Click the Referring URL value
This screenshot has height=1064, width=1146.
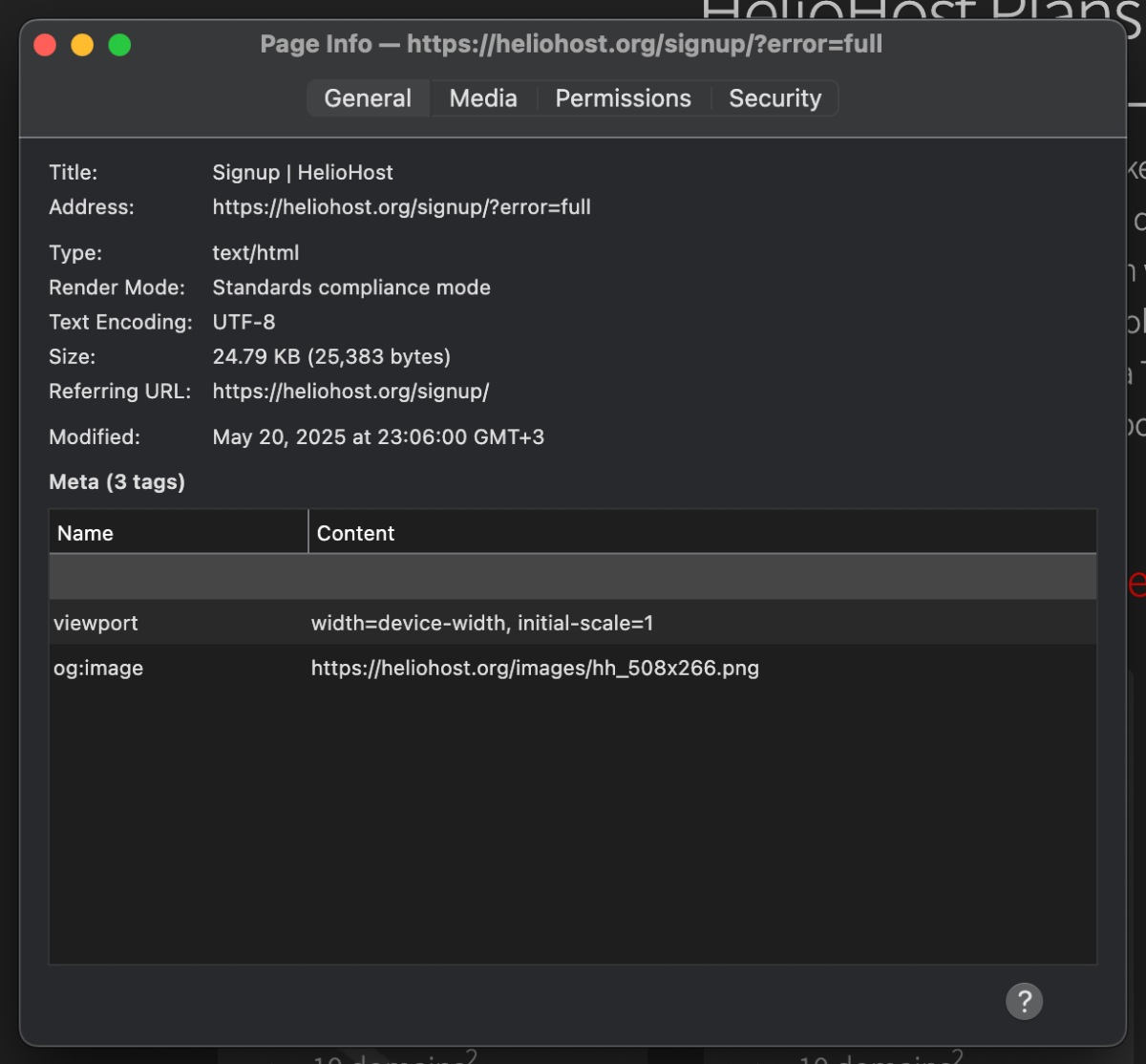350,391
